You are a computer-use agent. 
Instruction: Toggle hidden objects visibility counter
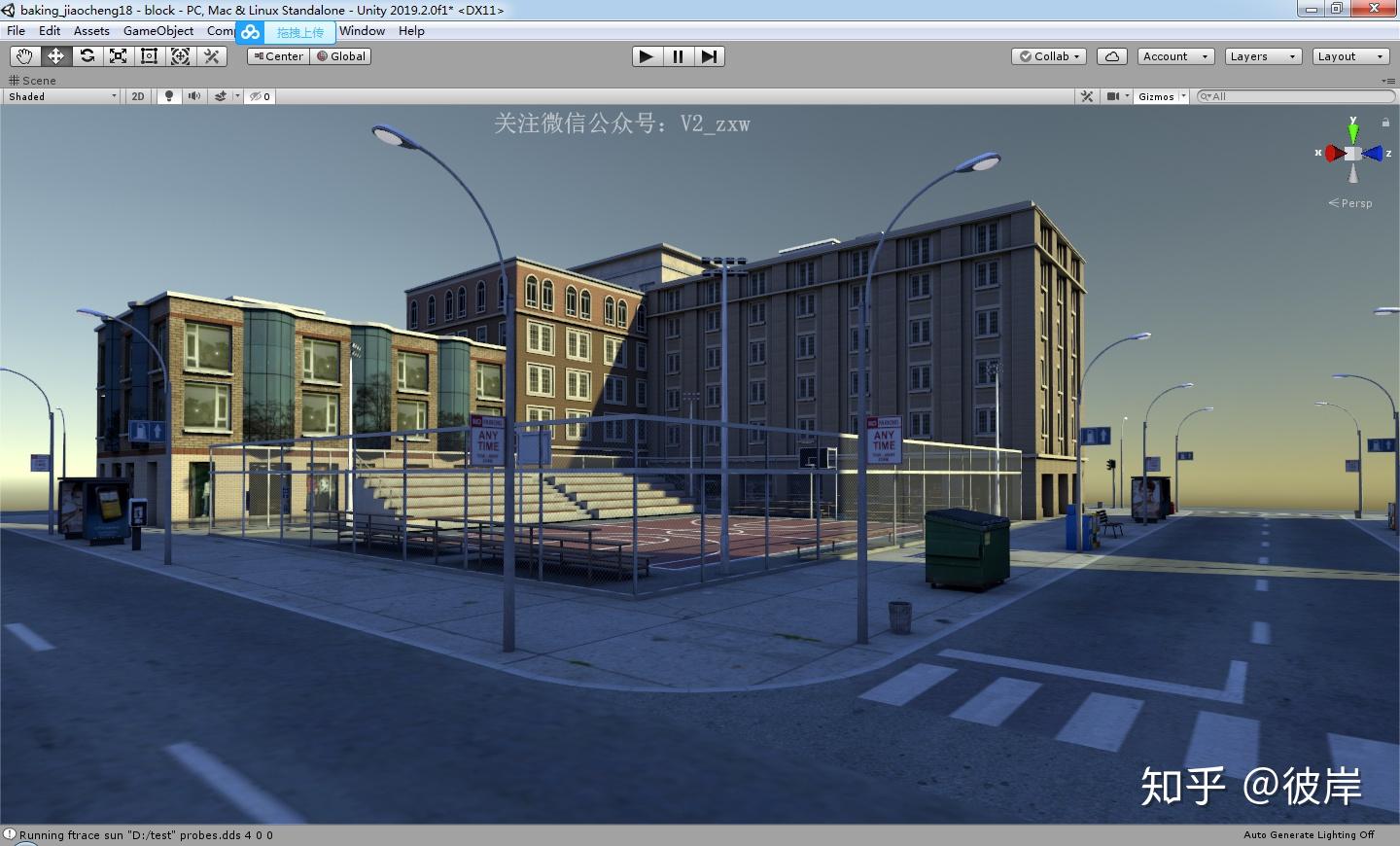coord(260,96)
